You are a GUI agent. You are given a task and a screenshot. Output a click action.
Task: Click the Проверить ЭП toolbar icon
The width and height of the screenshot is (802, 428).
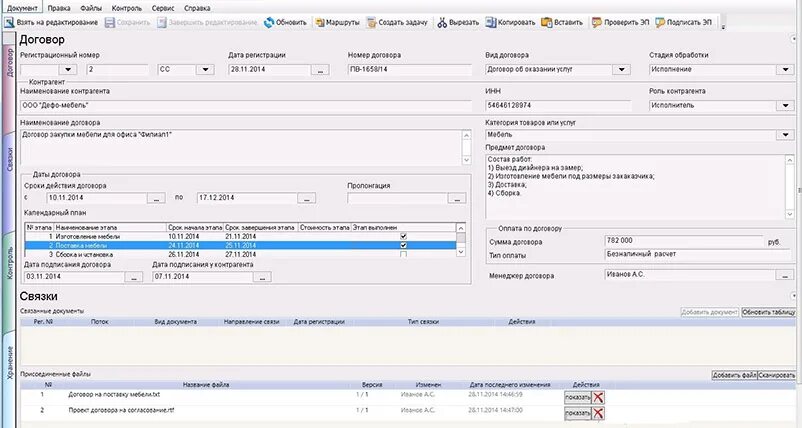596,22
